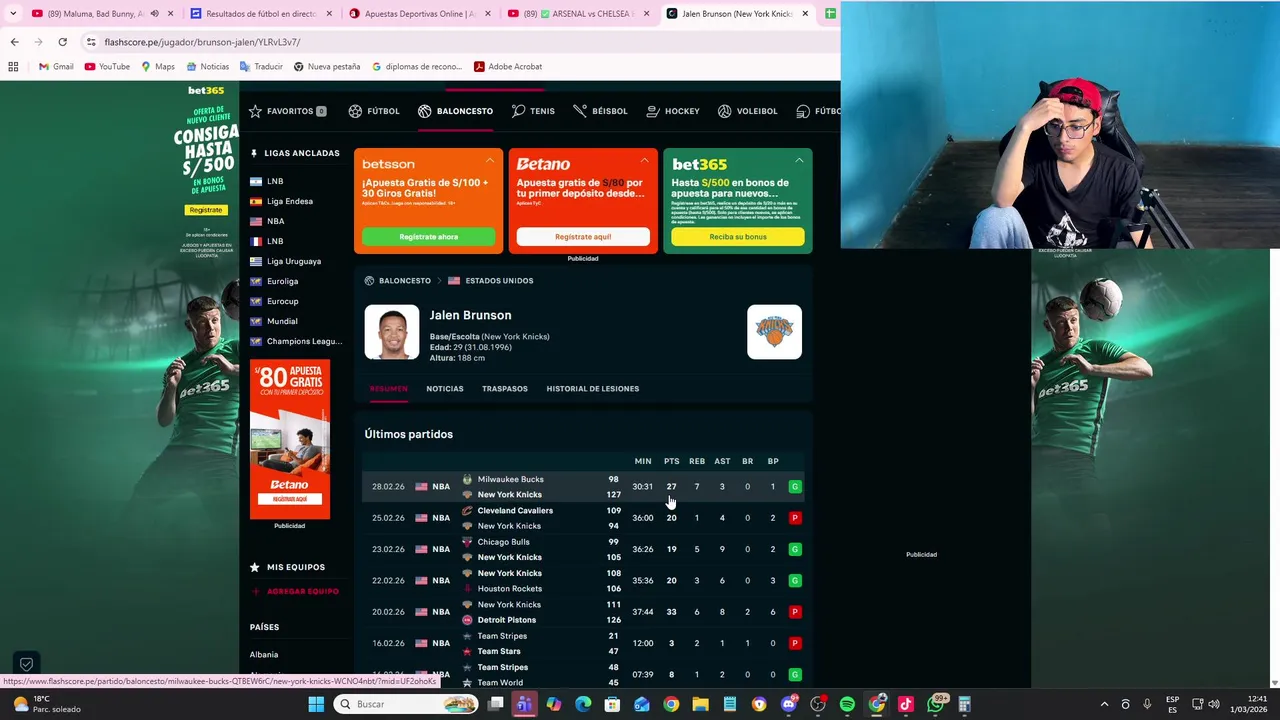Open Microsoft Teams from the taskbar

coord(524,704)
